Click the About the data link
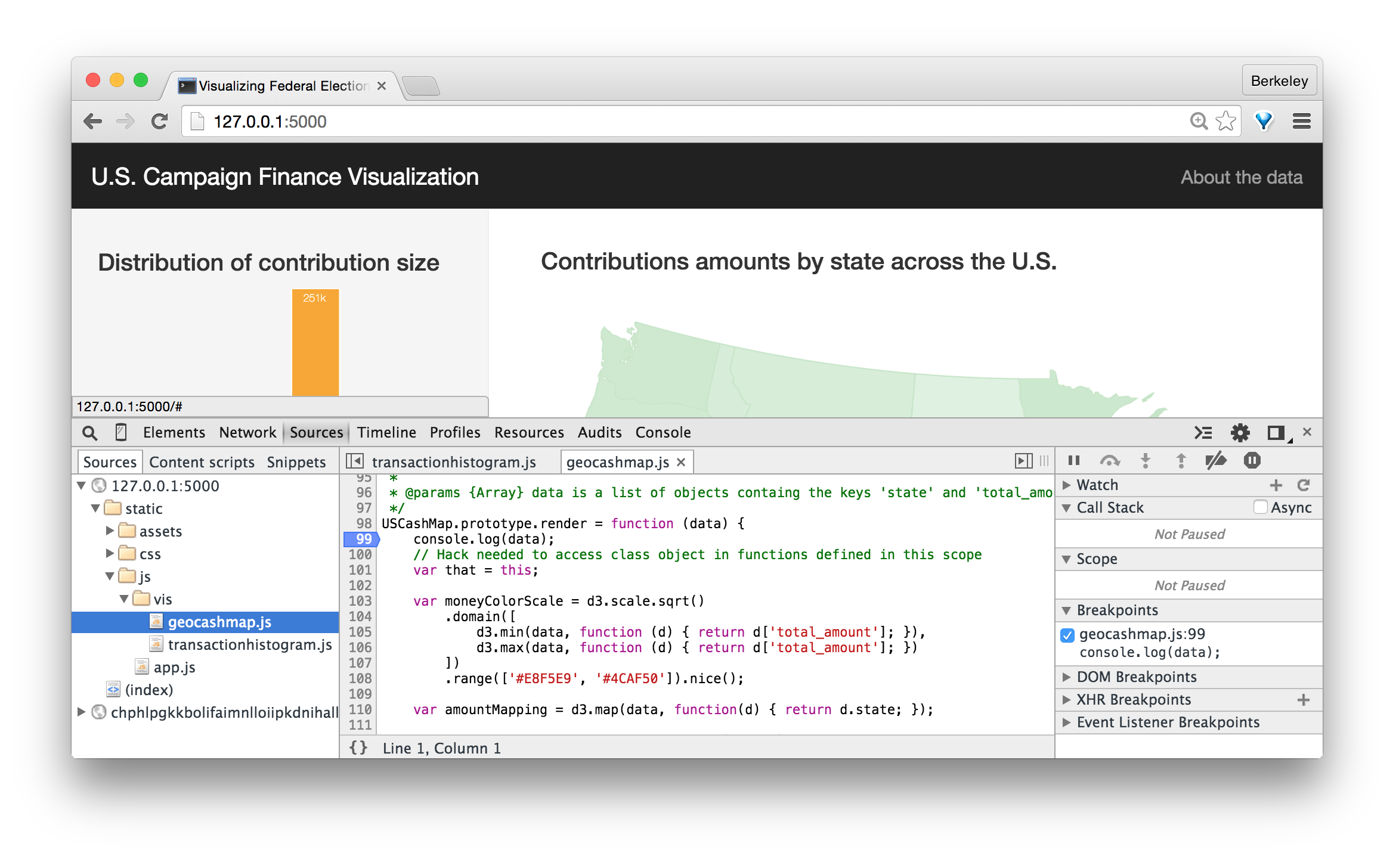The height and width of the screenshot is (868, 1399). point(1241,177)
